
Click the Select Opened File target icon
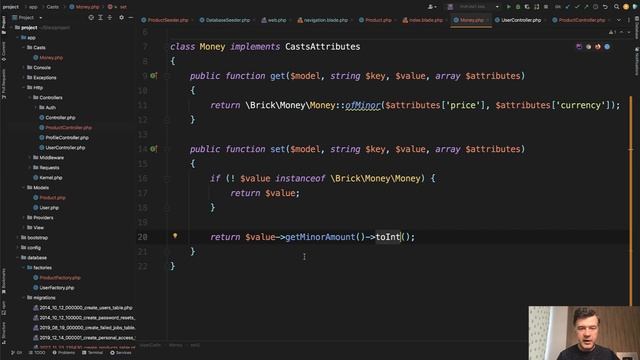91,18
